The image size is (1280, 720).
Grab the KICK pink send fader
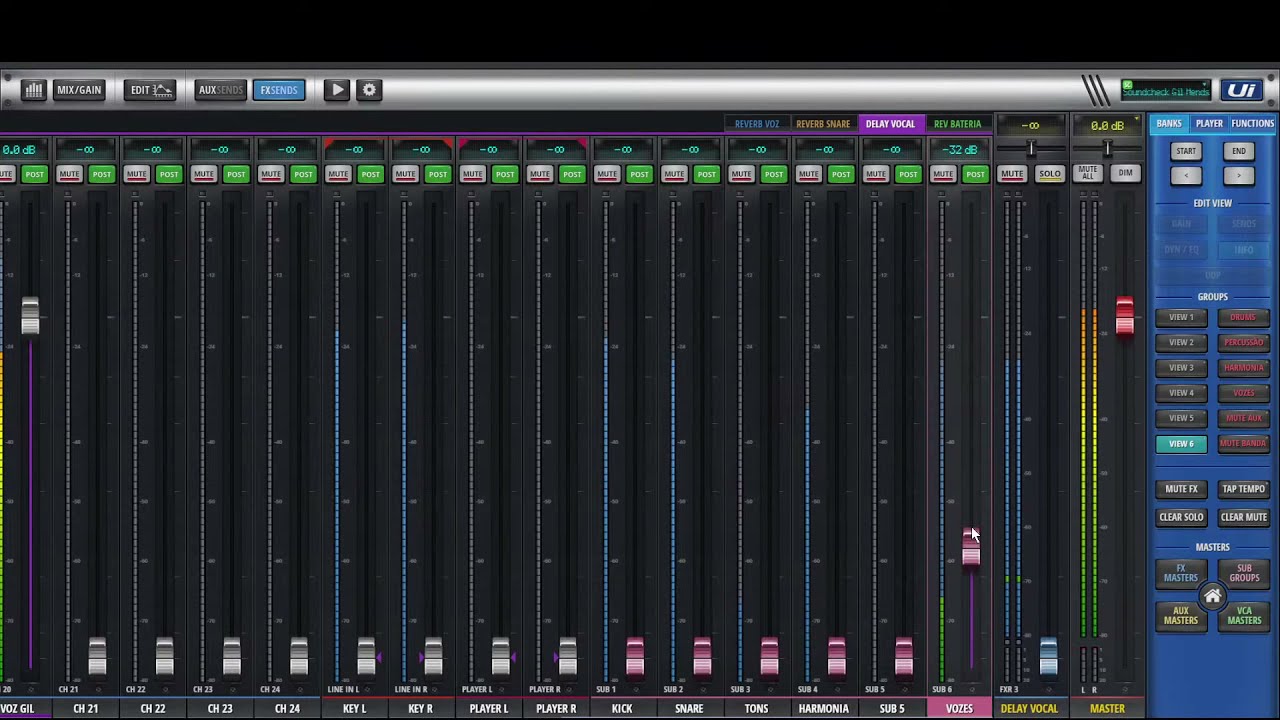634,656
